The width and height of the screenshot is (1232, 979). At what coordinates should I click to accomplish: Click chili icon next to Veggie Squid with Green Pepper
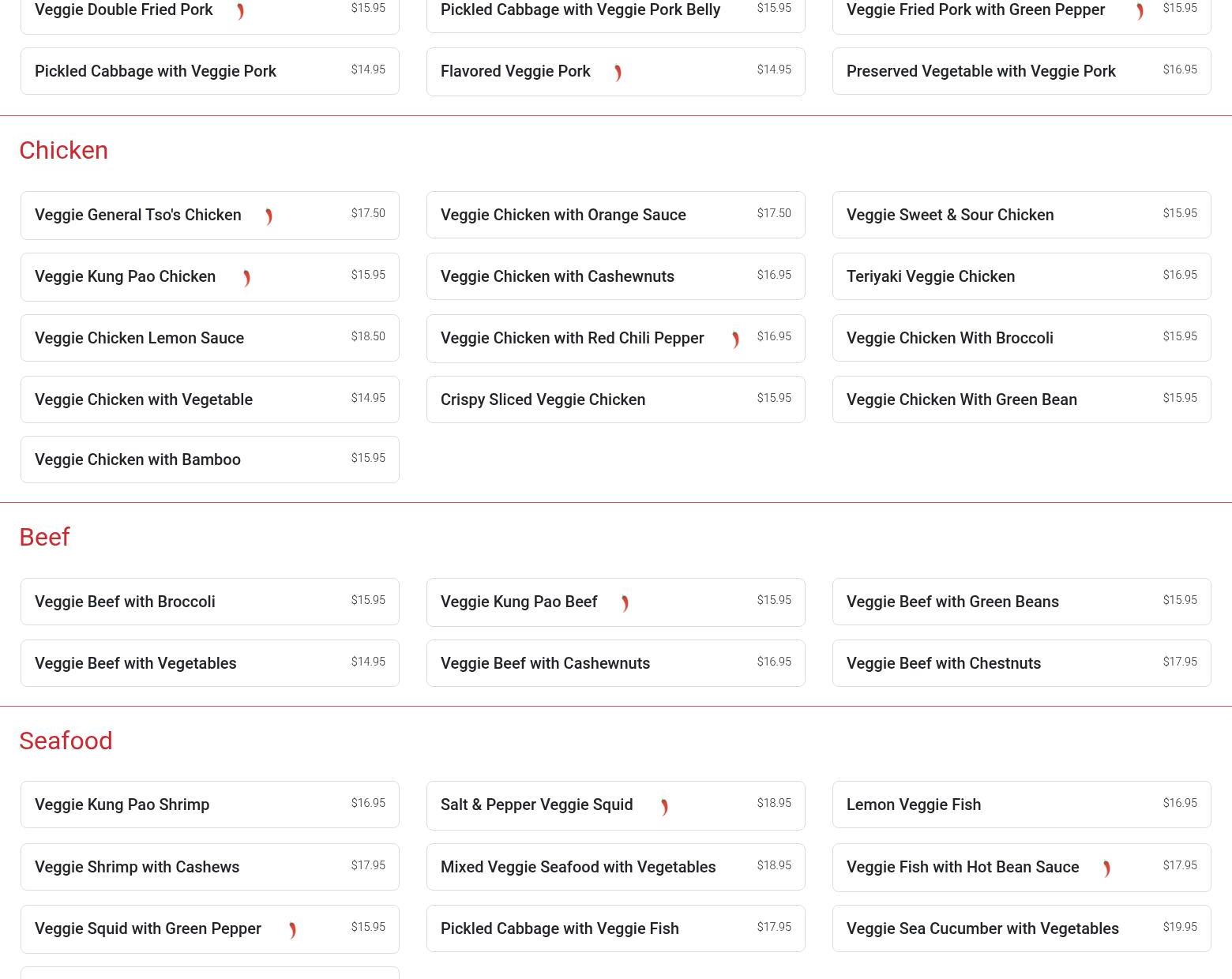292,930
